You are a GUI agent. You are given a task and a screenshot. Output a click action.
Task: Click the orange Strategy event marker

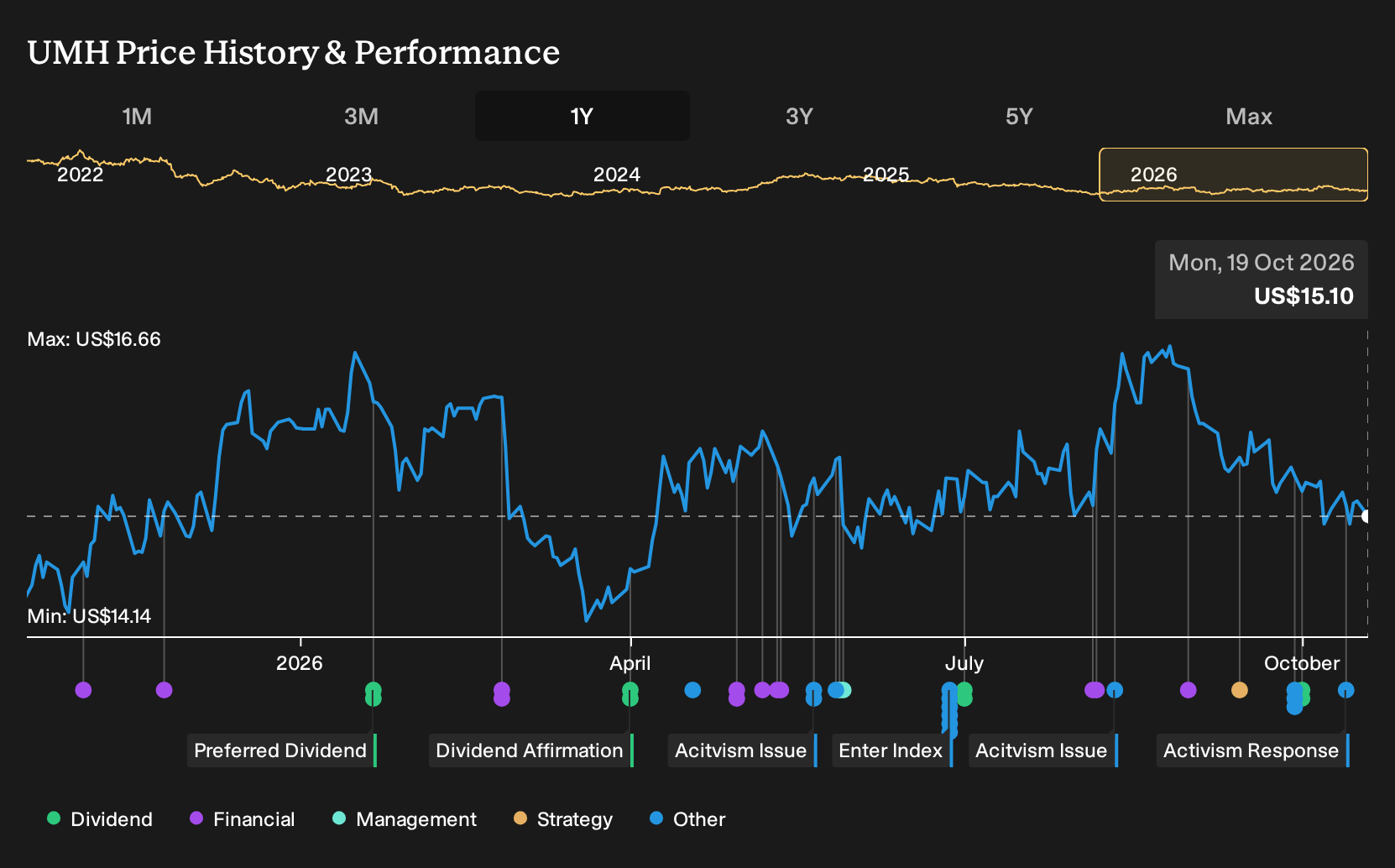pyautogui.click(x=1239, y=690)
